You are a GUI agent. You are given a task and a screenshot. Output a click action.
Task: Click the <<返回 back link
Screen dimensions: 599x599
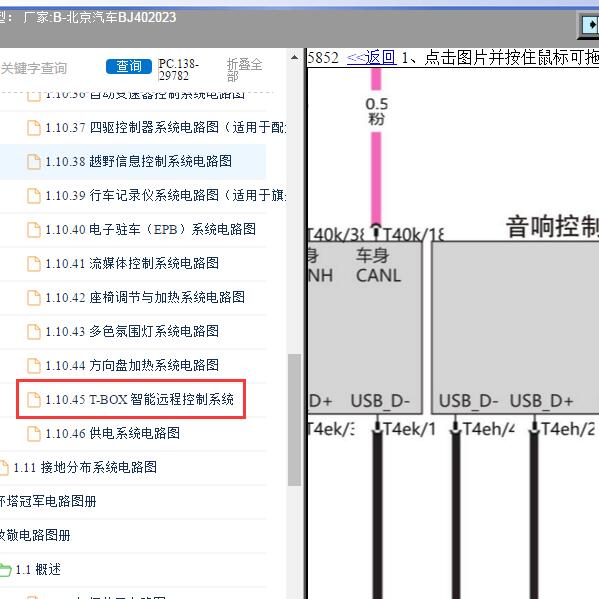tap(372, 58)
